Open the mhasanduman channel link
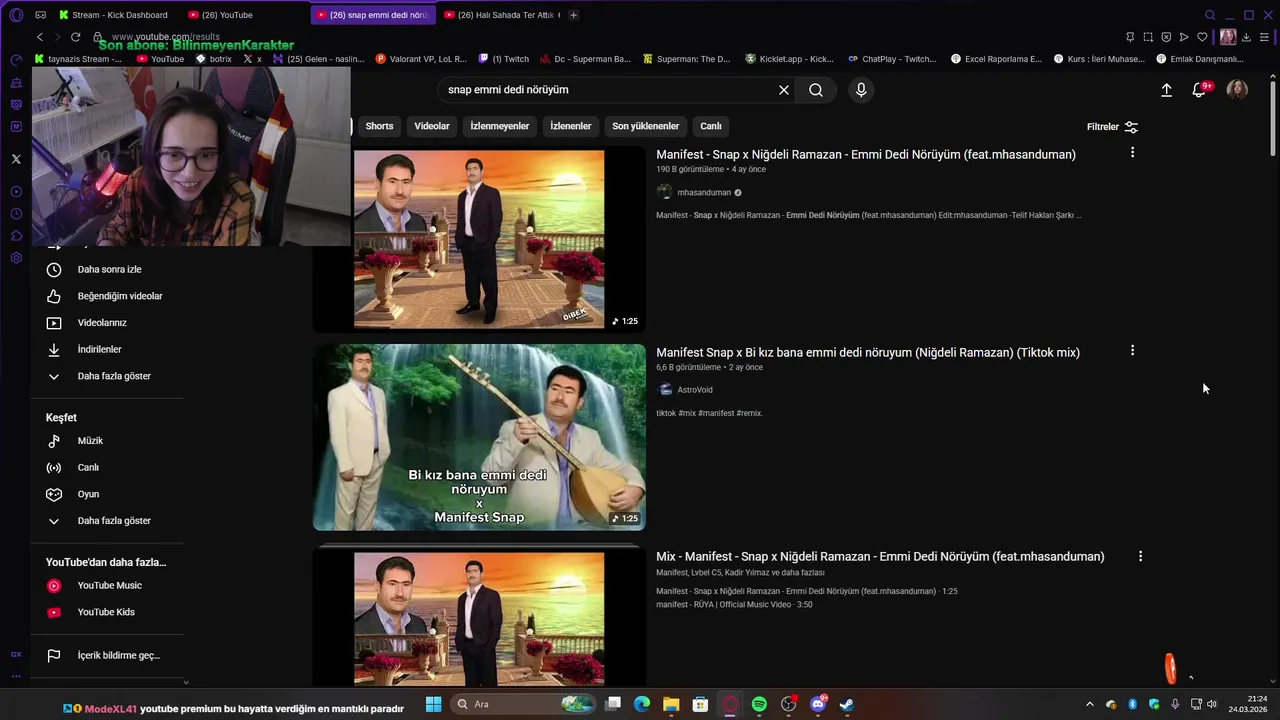The height and width of the screenshot is (720, 1280). tap(704, 193)
